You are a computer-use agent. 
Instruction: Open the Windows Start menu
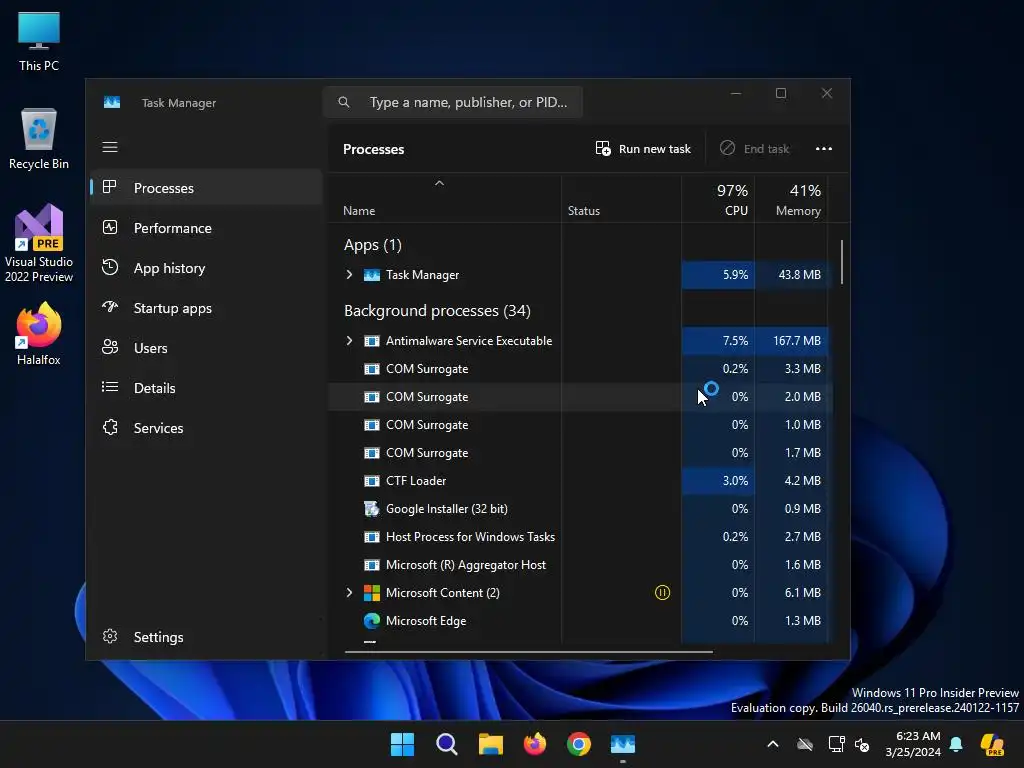click(402, 744)
